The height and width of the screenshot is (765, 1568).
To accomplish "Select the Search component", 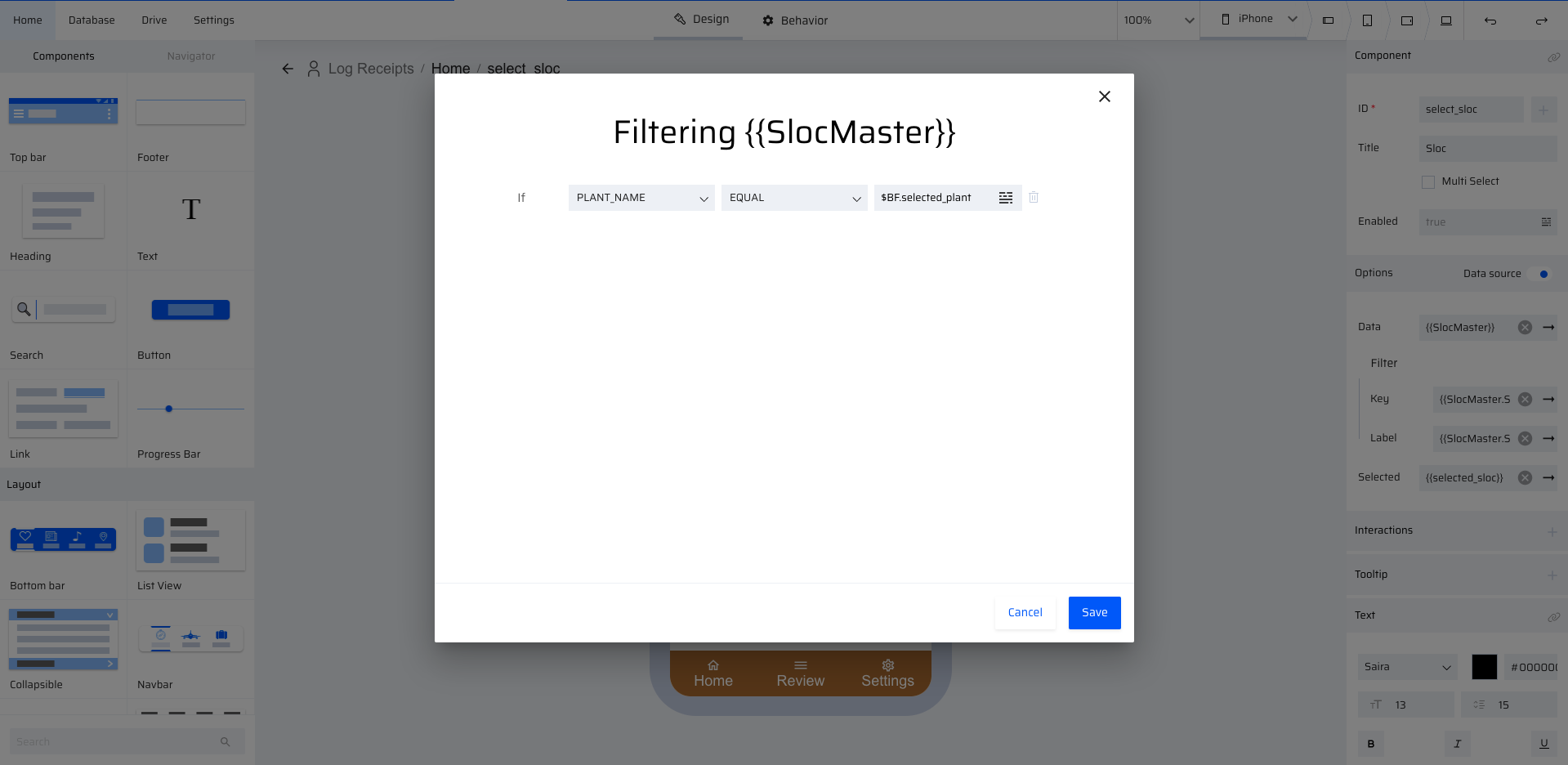I will [x=64, y=320].
